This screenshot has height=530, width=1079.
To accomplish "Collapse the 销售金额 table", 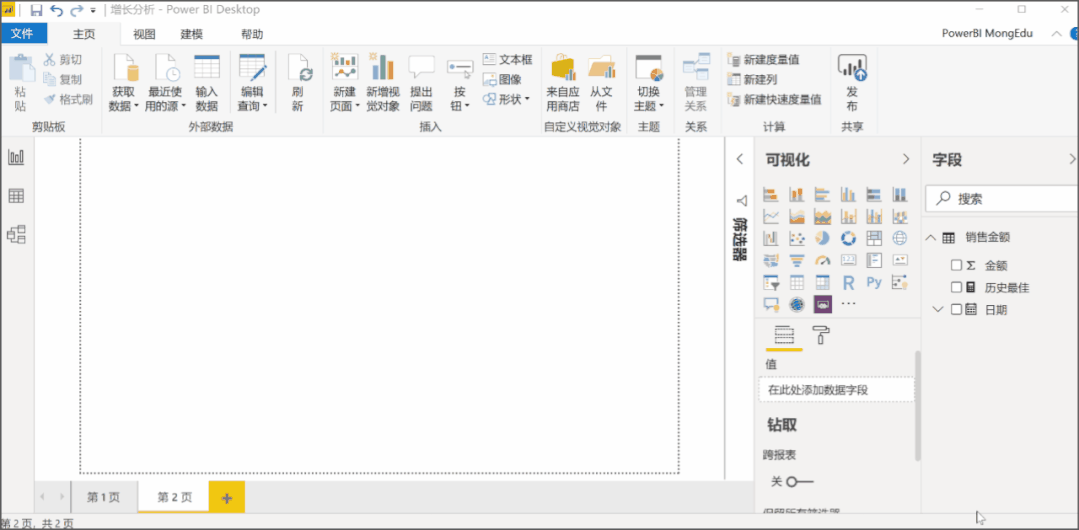I will 931,238.
